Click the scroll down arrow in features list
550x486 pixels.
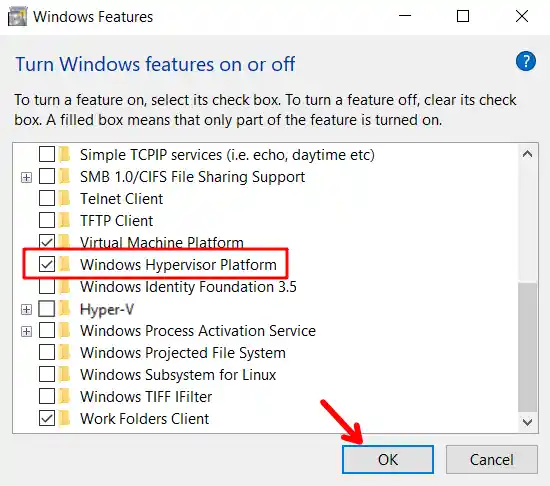click(527, 422)
